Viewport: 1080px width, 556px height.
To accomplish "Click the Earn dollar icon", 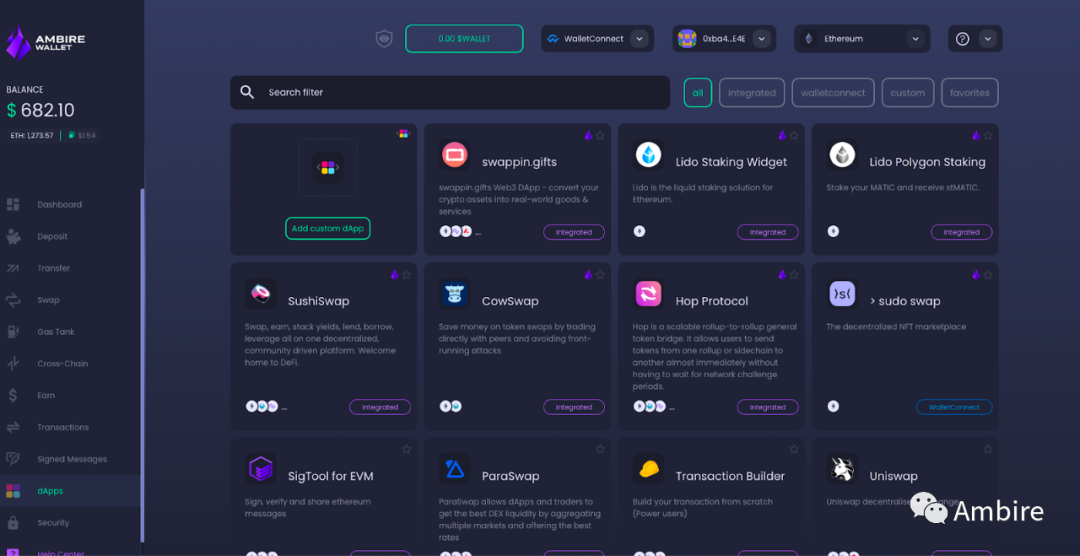I will (13, 395).
